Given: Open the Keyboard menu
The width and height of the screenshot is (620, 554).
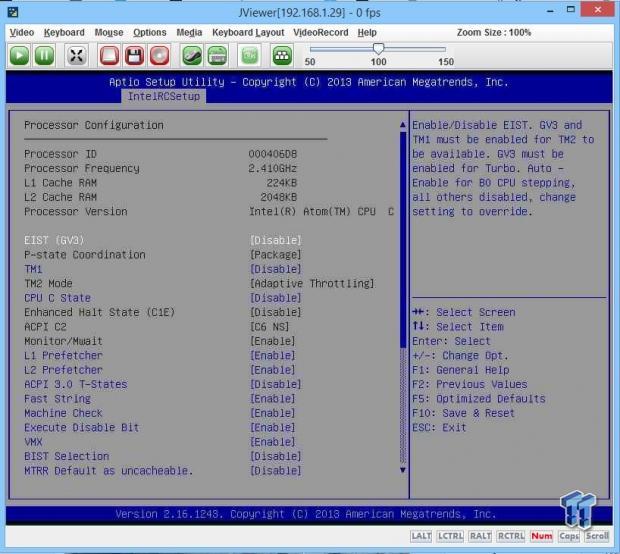Looking at the screenshot, I should [x=64, y=32].
